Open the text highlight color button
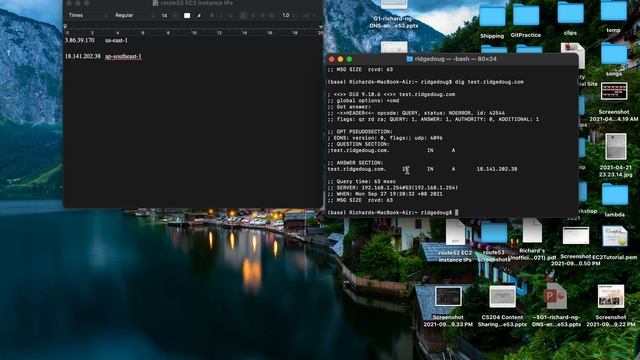Screen dimensions: 640x360 pos(199,16)
